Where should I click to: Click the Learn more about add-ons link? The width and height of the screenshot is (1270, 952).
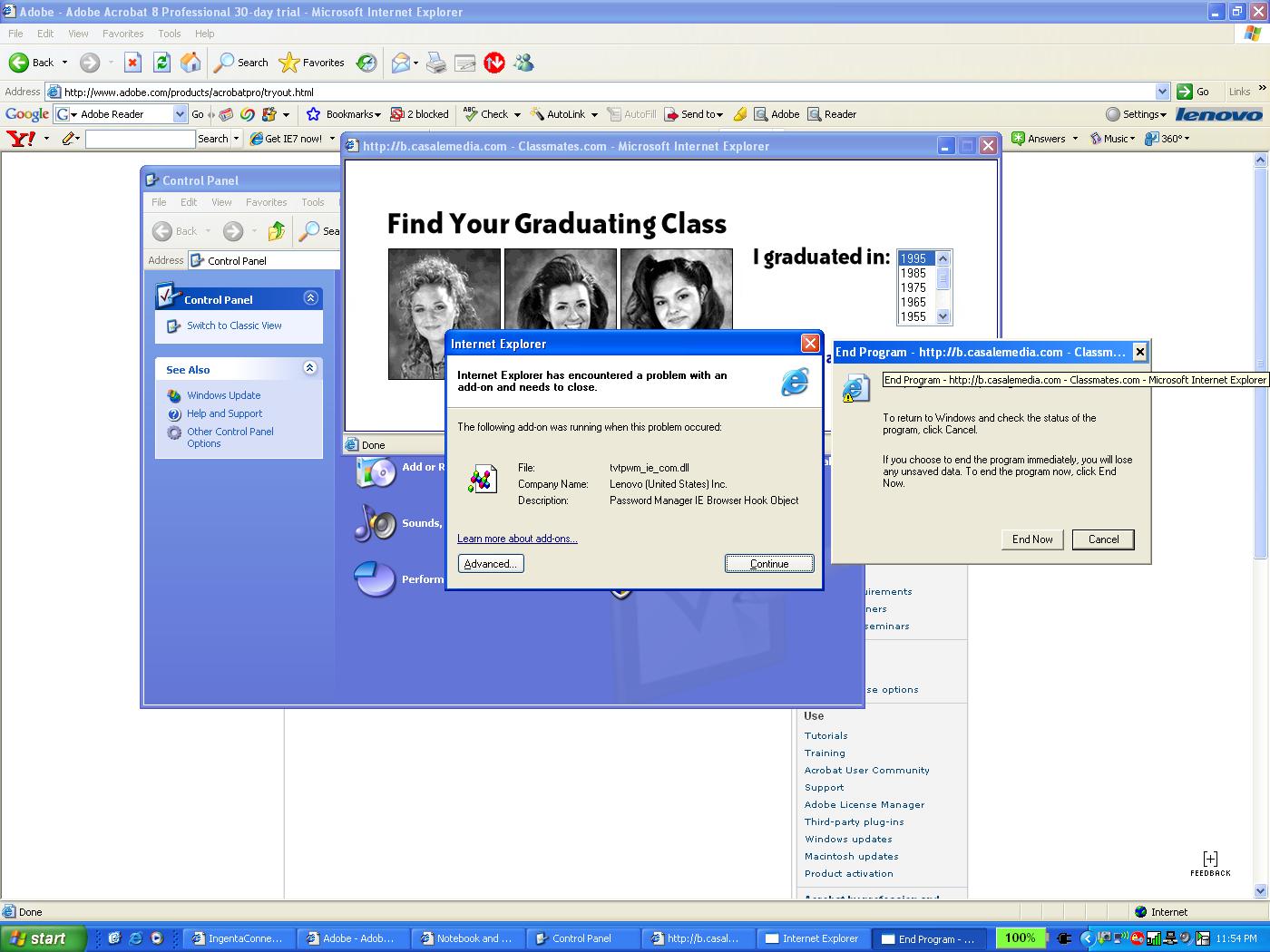pyautogui.click(x=517, y=539)
